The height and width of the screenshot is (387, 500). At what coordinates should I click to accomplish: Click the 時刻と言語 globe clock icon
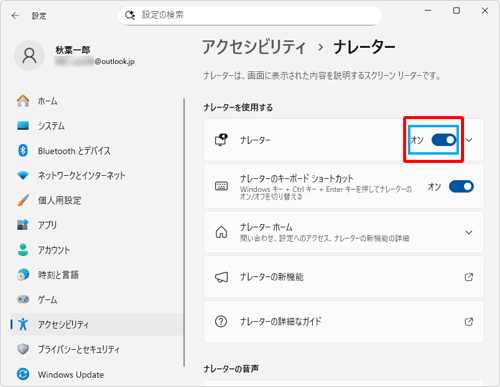(23, 275)
